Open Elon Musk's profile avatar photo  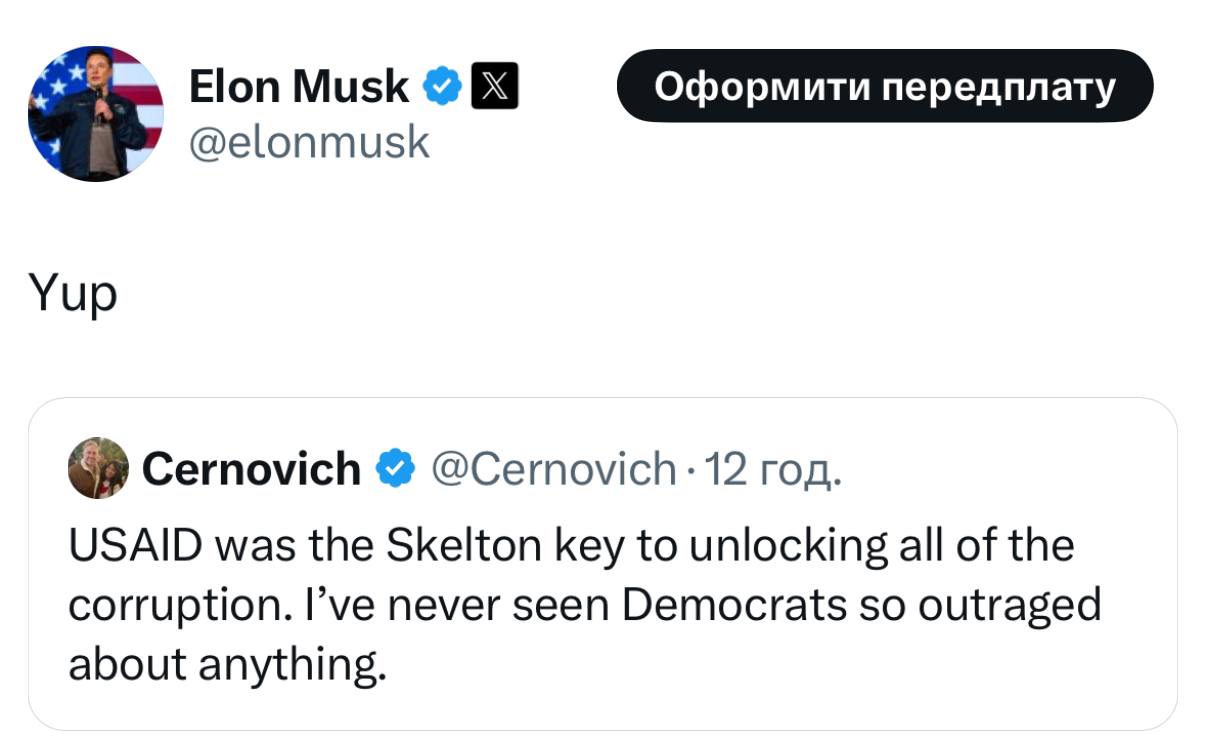[95, 113]
